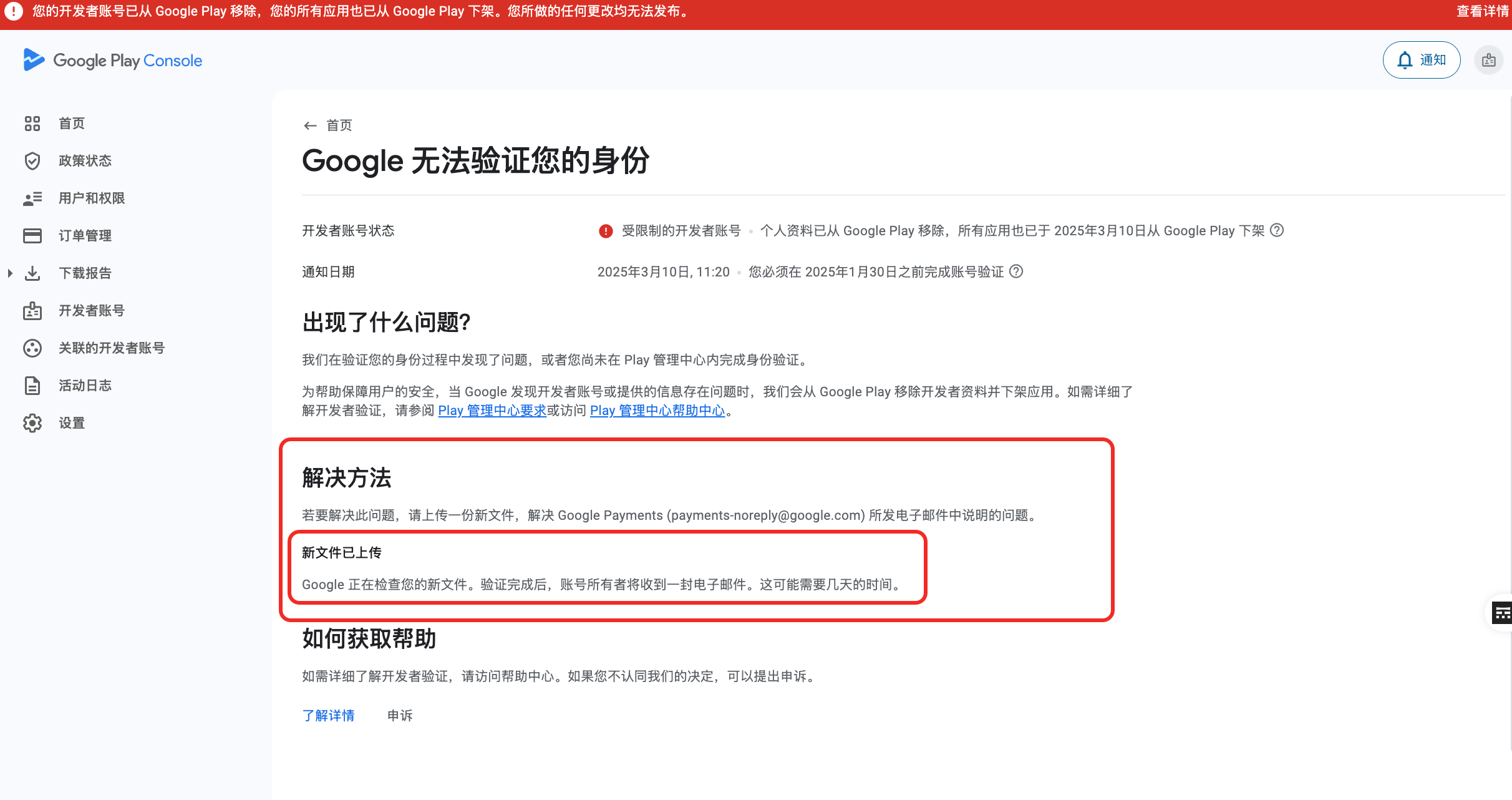
Task: Click the back arrow next to 首页
Action: coord(311,125)
